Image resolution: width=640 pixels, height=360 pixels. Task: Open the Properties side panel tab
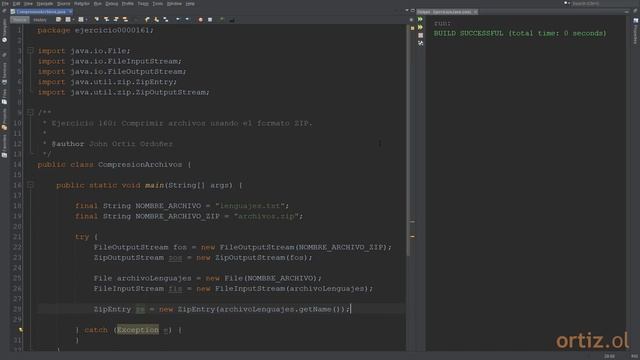click(636, 31)
